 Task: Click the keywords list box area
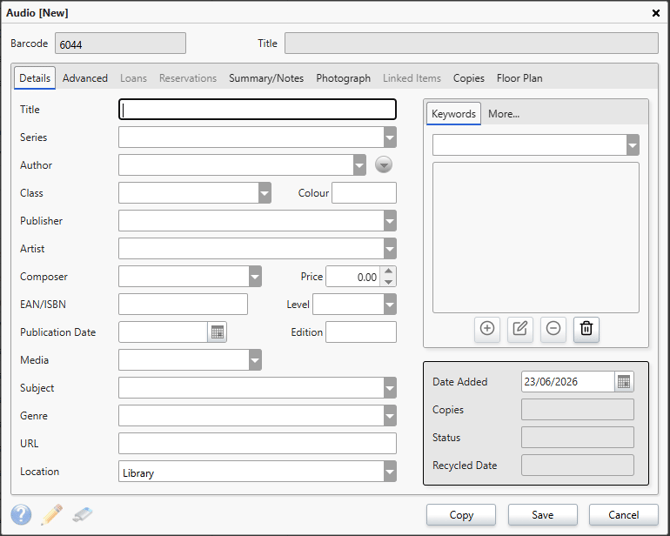(x=536, y=238)
